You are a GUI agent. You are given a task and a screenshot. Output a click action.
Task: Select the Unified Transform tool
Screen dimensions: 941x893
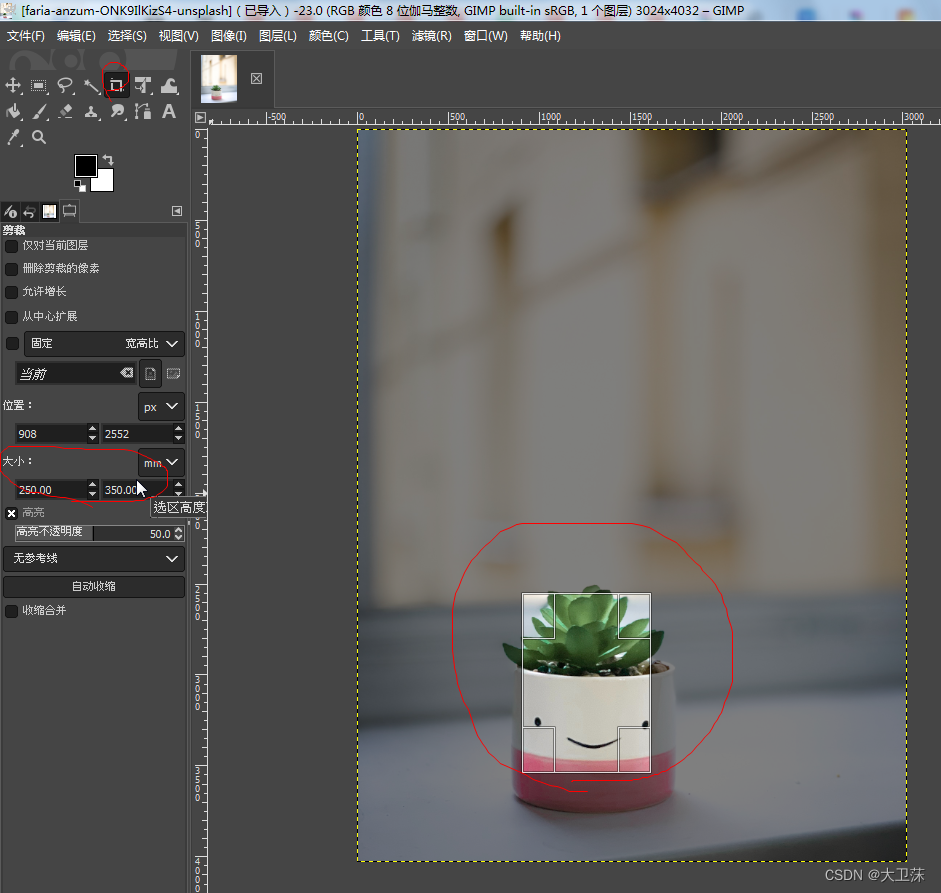143,86
